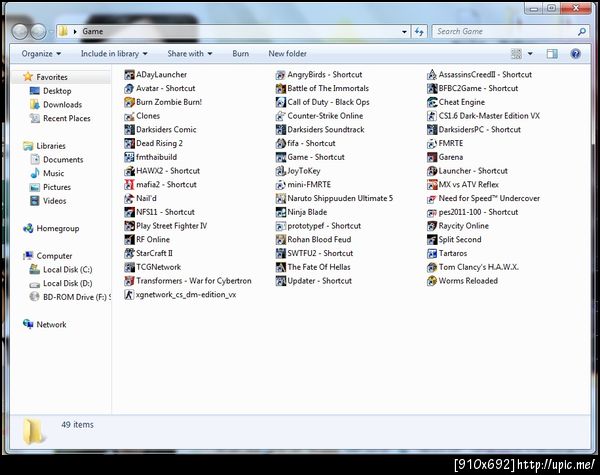Click the Call of Duty - Black Ops icon

pyautogui.click(x=280, y=102)
